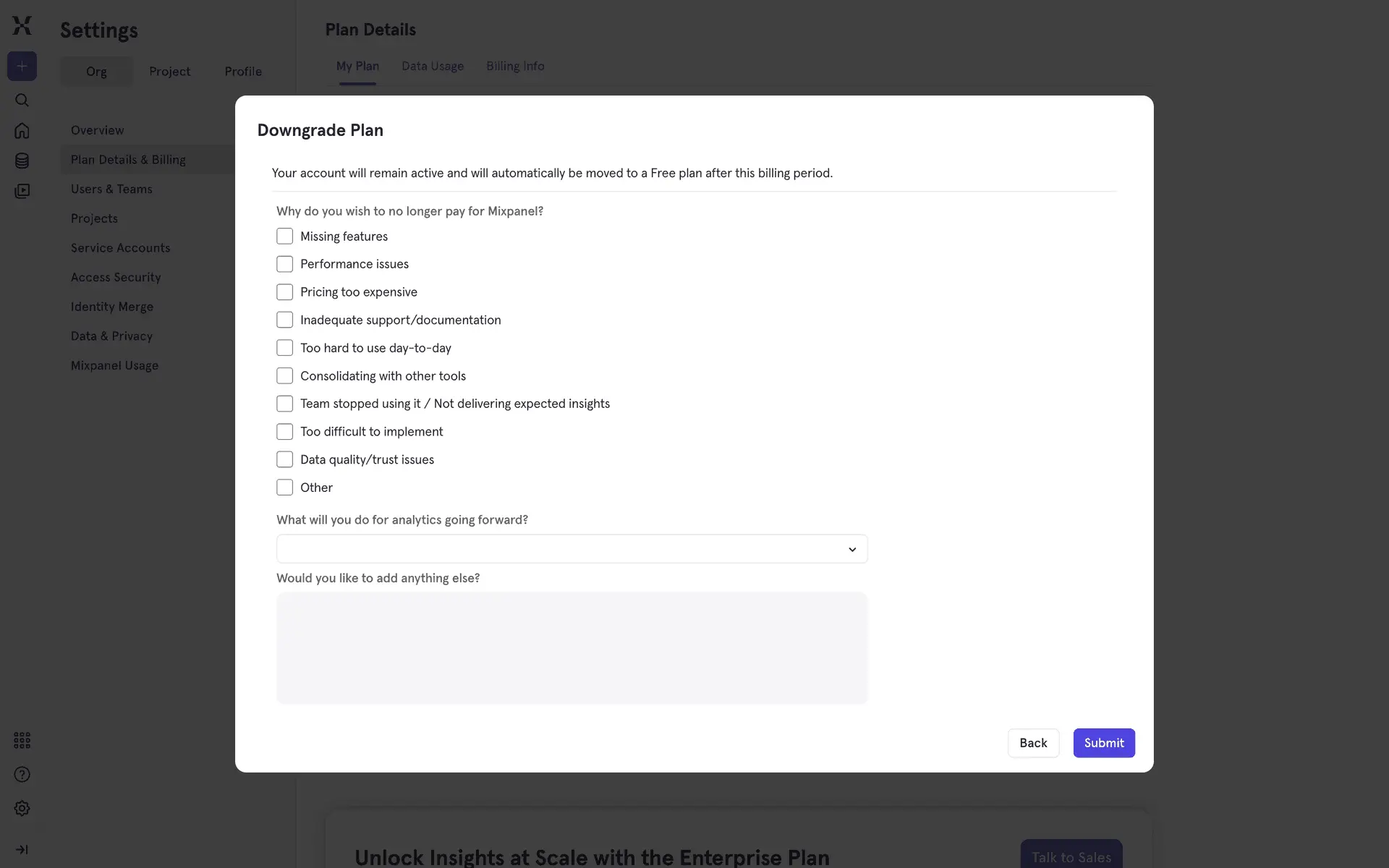Tick the Pricing too expensive checkbox
Screen dimensions: 1389x868
(x=285, y=292)
